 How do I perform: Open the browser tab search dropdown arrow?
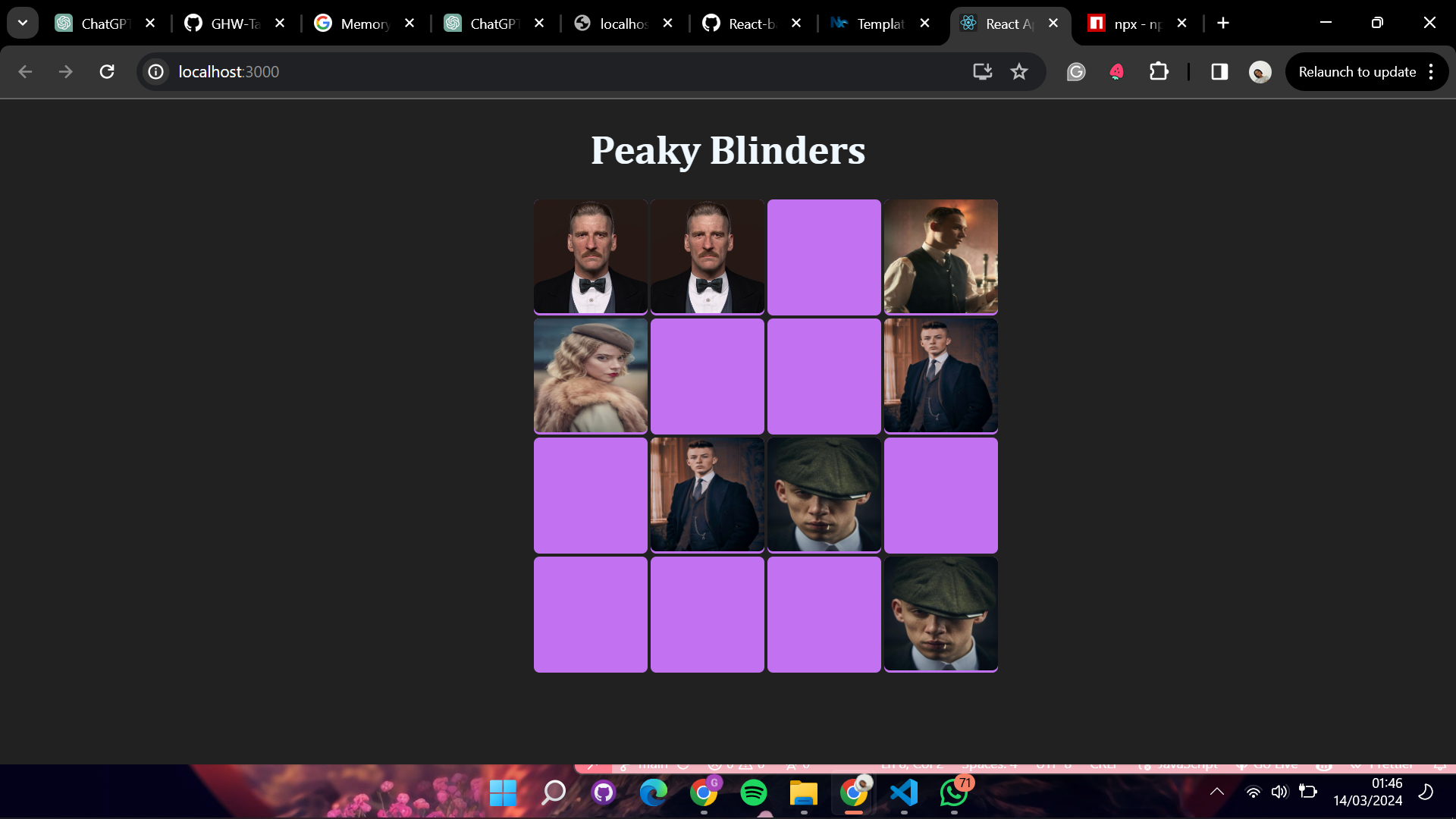click(x=23, y=23)
